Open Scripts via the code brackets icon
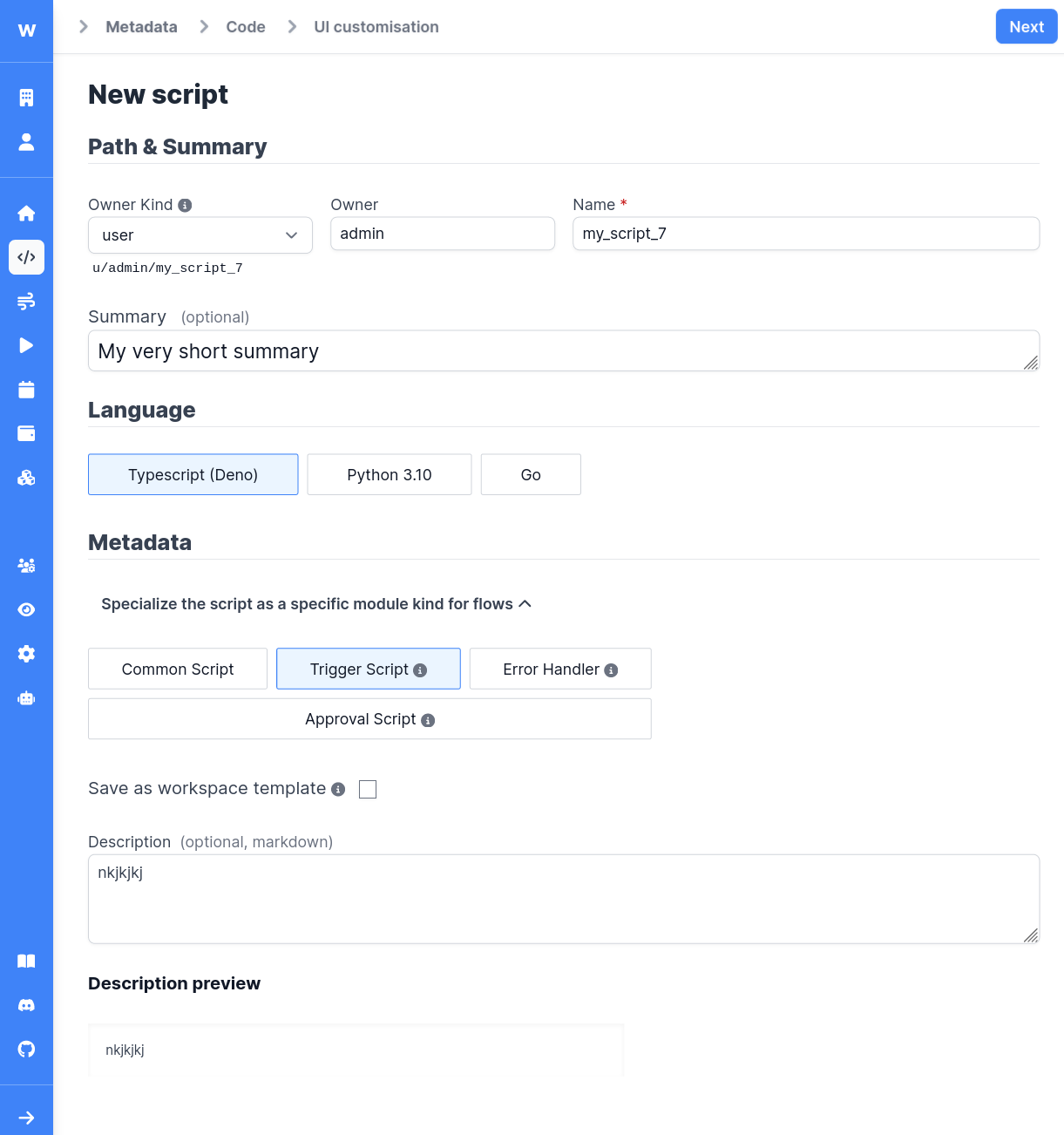This screenshot has height=1135, width=1064. (26, 257)
